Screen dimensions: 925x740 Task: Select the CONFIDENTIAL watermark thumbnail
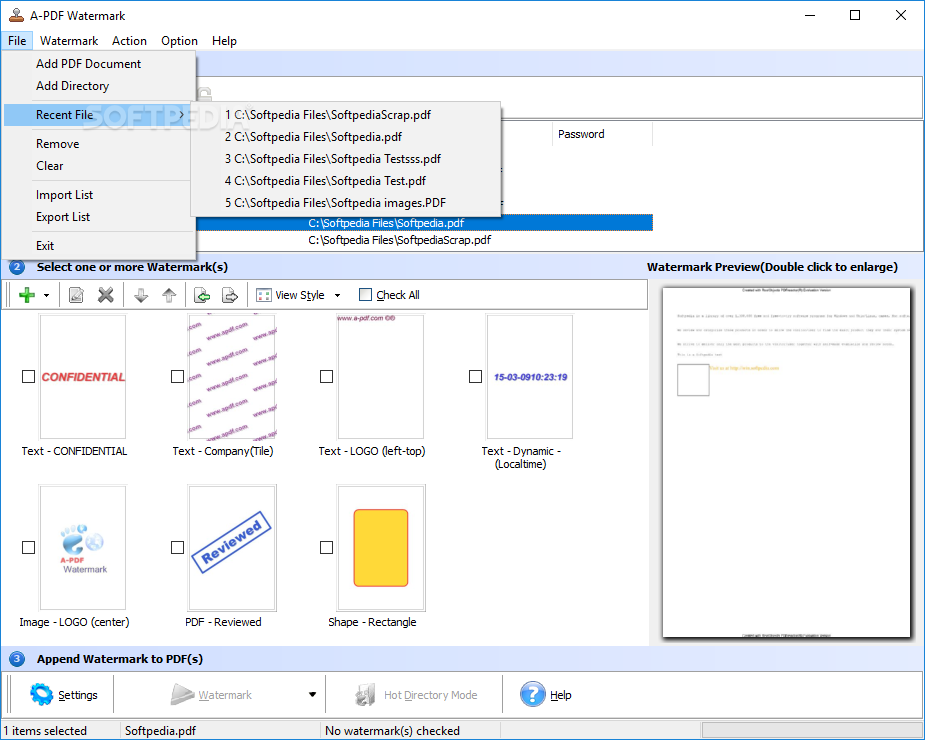(x=83, y=376)
